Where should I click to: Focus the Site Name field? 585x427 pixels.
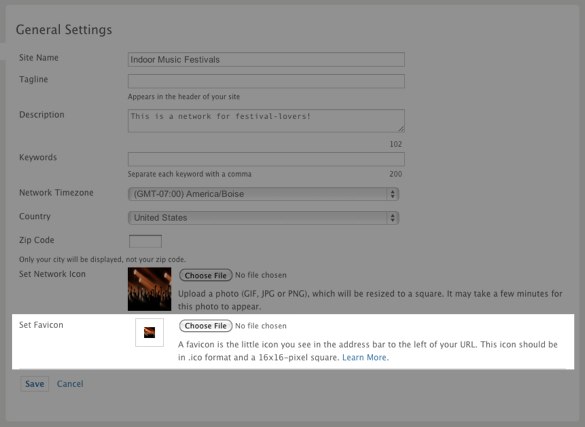[x=266, y=60]
